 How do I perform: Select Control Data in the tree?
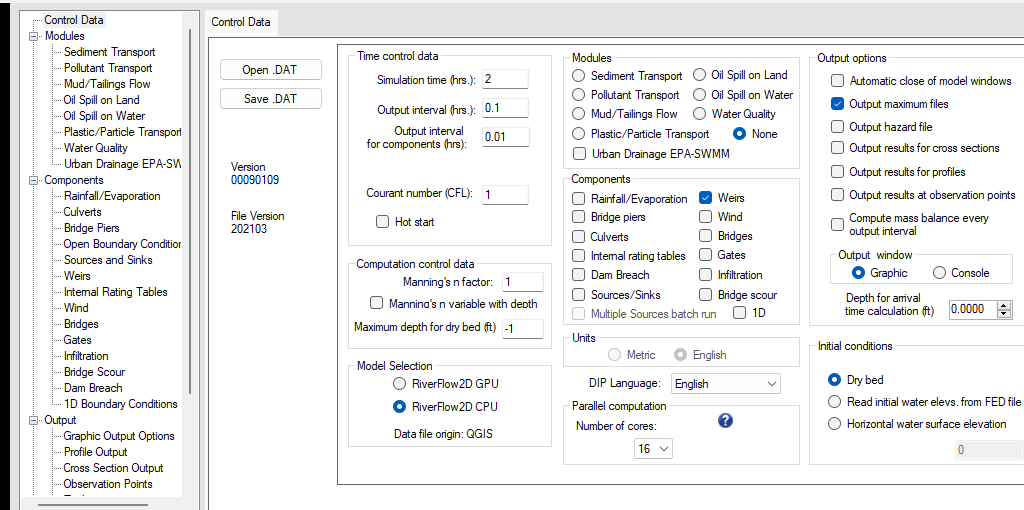pos(74,20)
